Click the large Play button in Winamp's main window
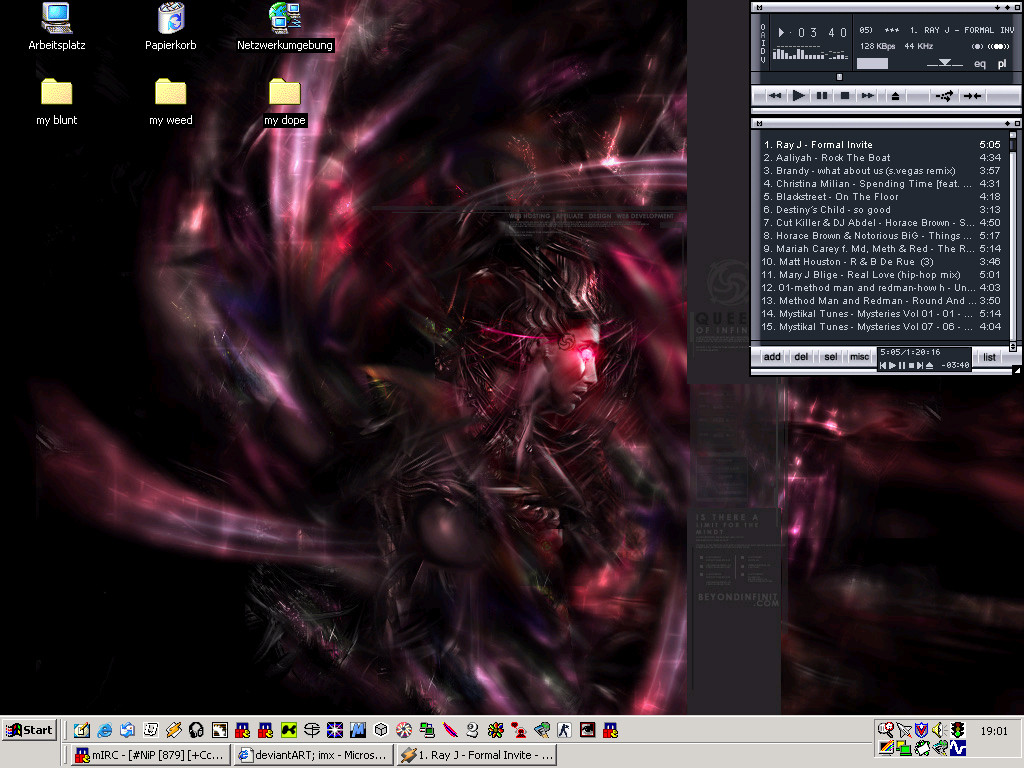This screenshot has height=768, width=1024. coord(798,96)
